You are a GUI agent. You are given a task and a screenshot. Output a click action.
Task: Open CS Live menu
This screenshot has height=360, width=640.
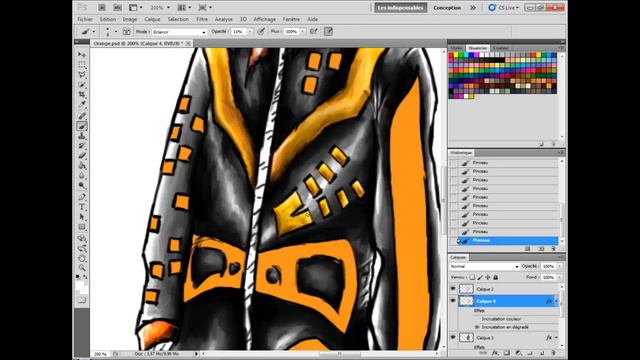[x=504, y=7]
